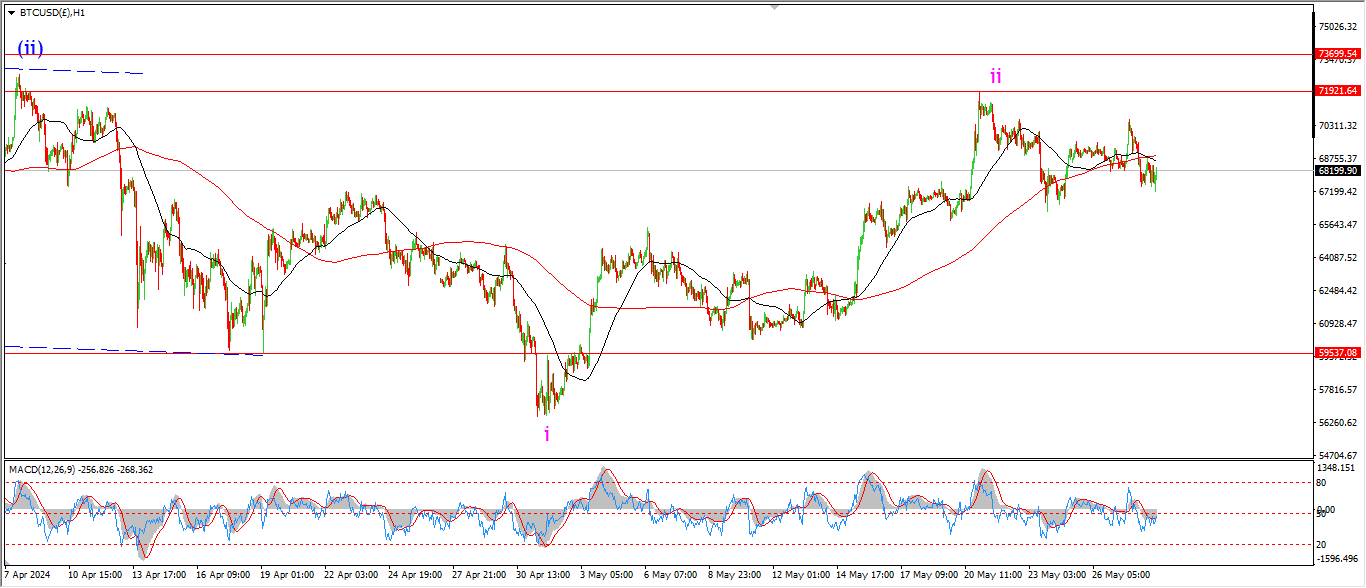Click the red 73699.54 price tag
The width and height of the screenshot is (1366, 588).
point(1338,54)
